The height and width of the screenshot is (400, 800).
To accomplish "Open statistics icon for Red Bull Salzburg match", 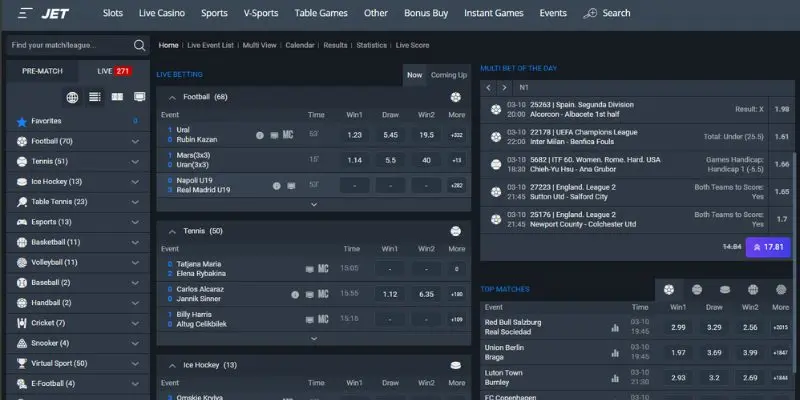I will click(x=615, y=328).
